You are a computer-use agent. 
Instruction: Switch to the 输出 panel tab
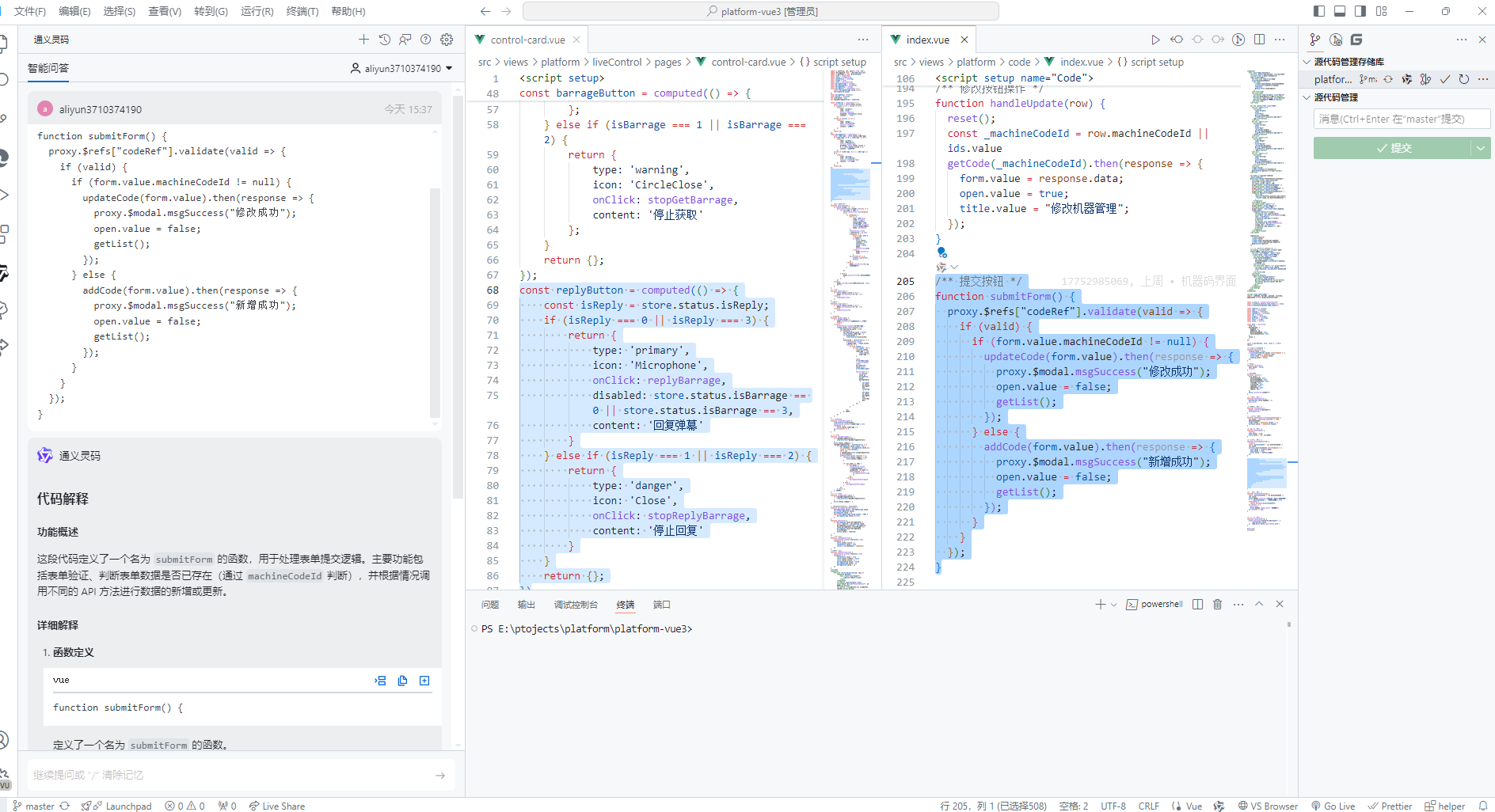point(527,605)
